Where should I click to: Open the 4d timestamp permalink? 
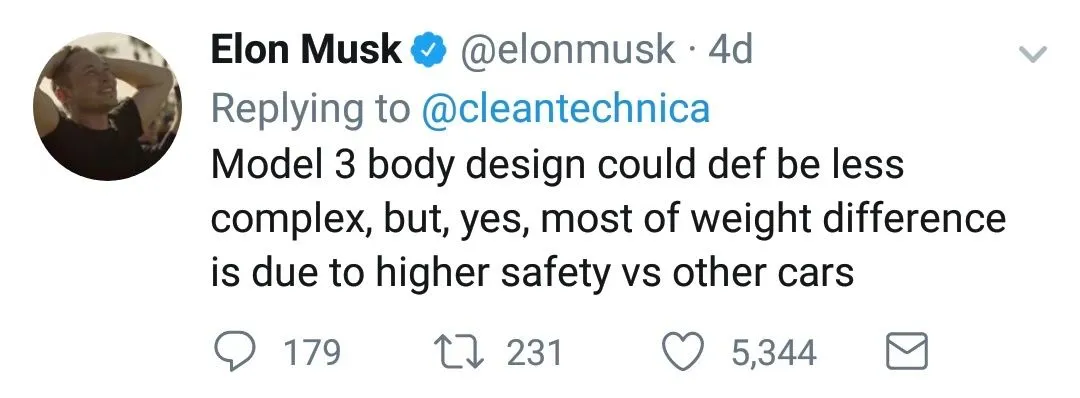click(x=730, y=51)
